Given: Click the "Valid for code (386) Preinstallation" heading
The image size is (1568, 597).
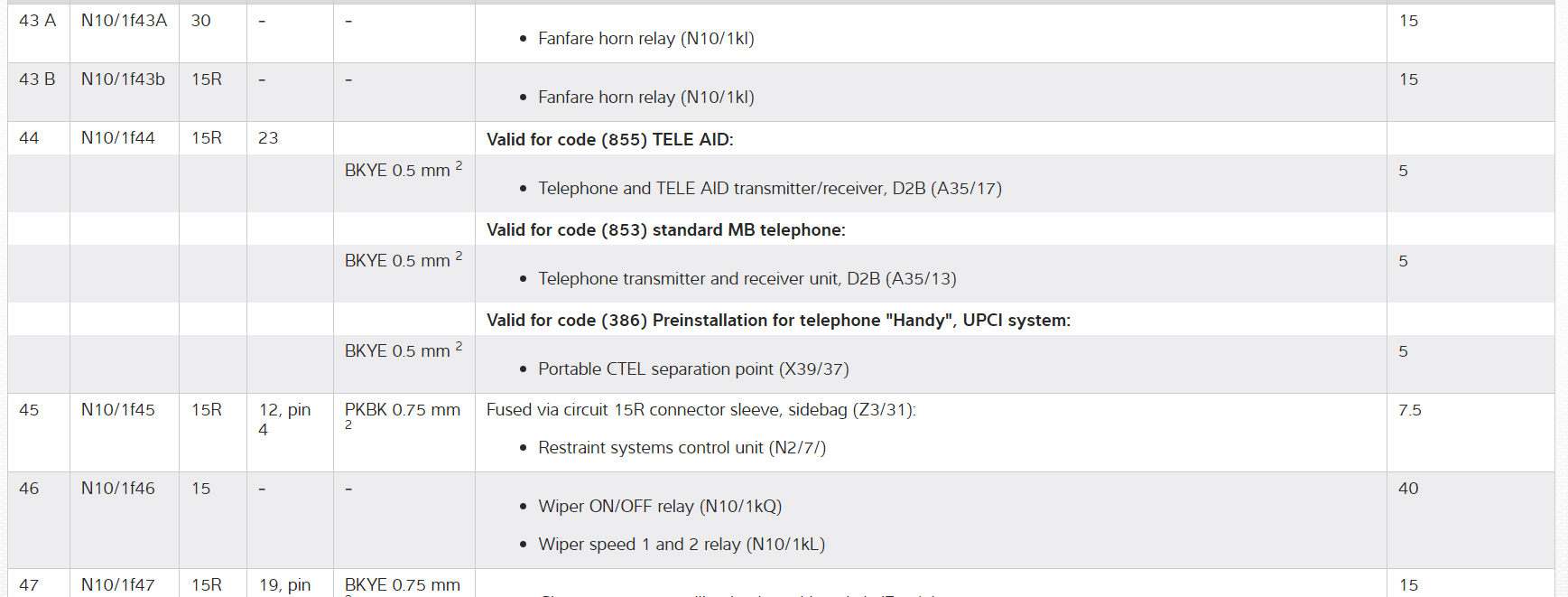Looking at the screenshot, I should [x=777, y=321].
